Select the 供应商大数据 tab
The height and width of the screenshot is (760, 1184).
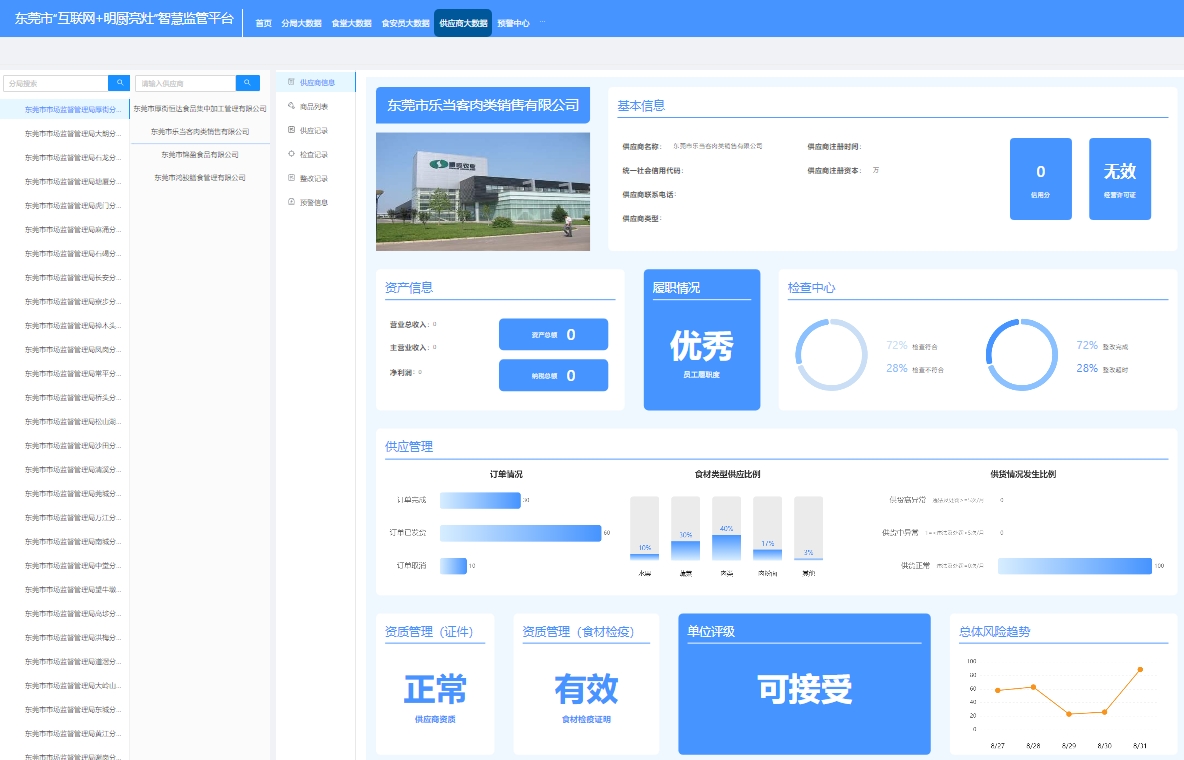click(x=463, y=23)
